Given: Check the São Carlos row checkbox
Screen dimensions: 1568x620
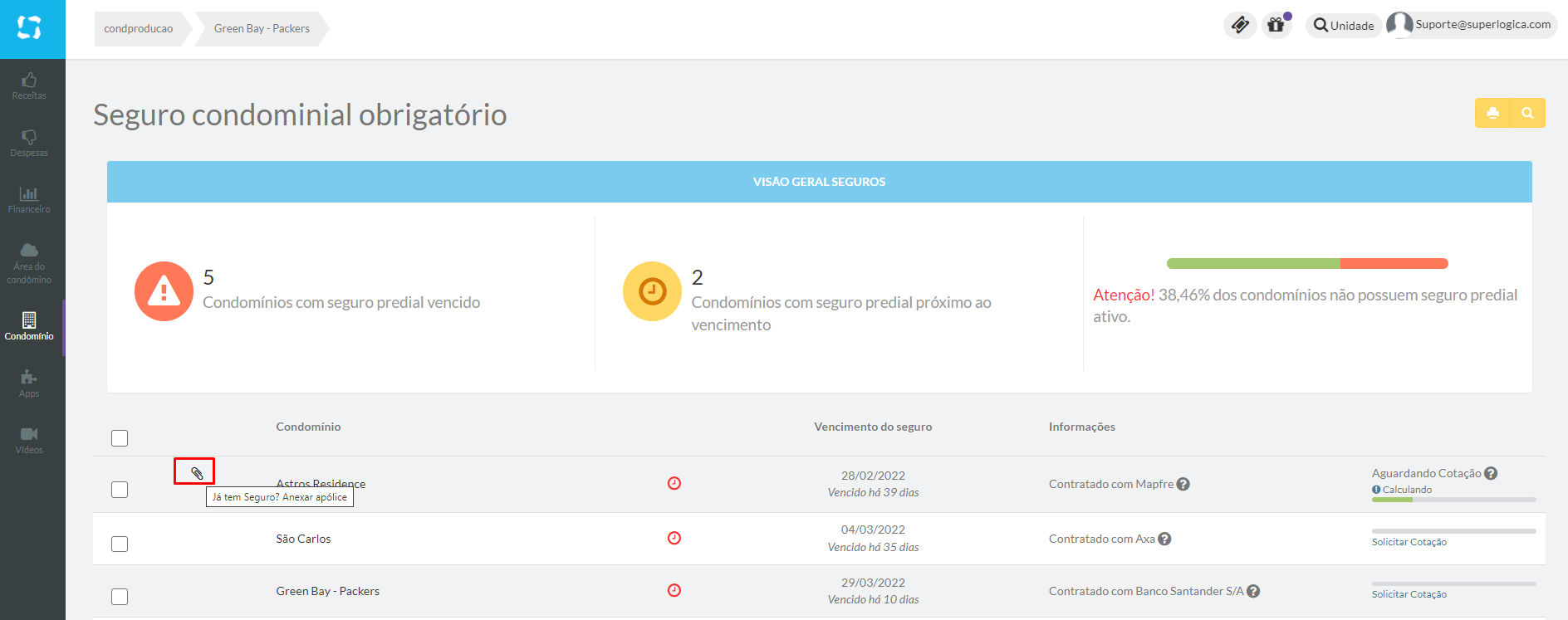Looking at the screenshot, I should click(120, 544).
